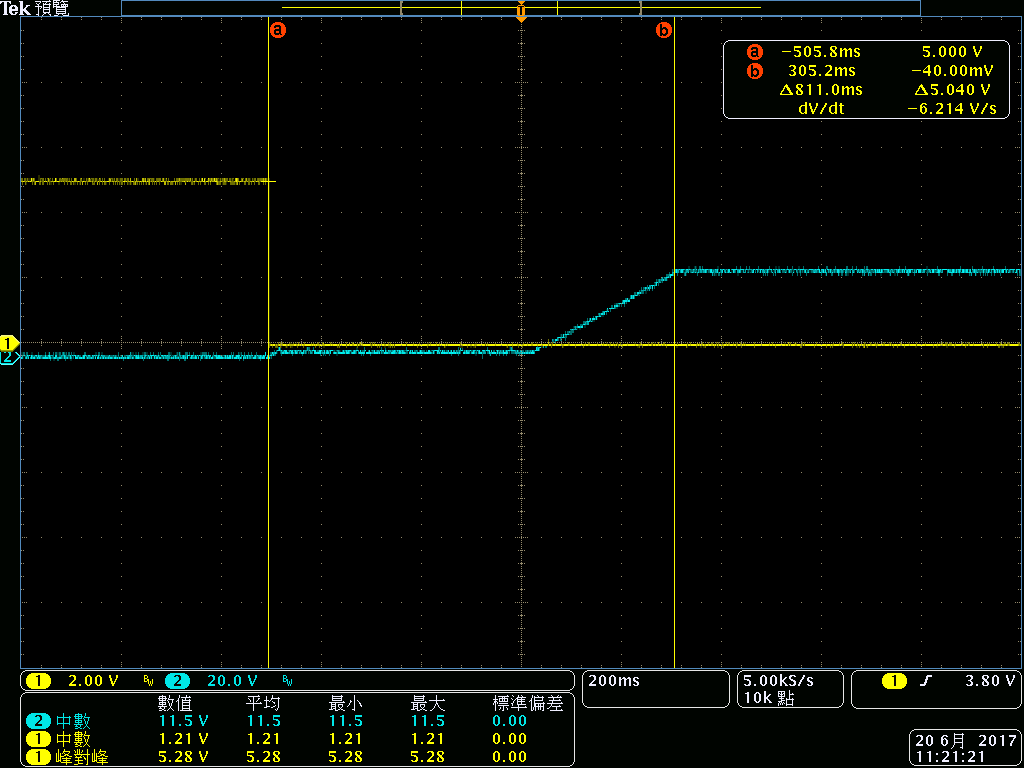Click the -6.214 V/s slope value
The width and height of the screenshot is (1024, 768).
click(x=953, y=108)
